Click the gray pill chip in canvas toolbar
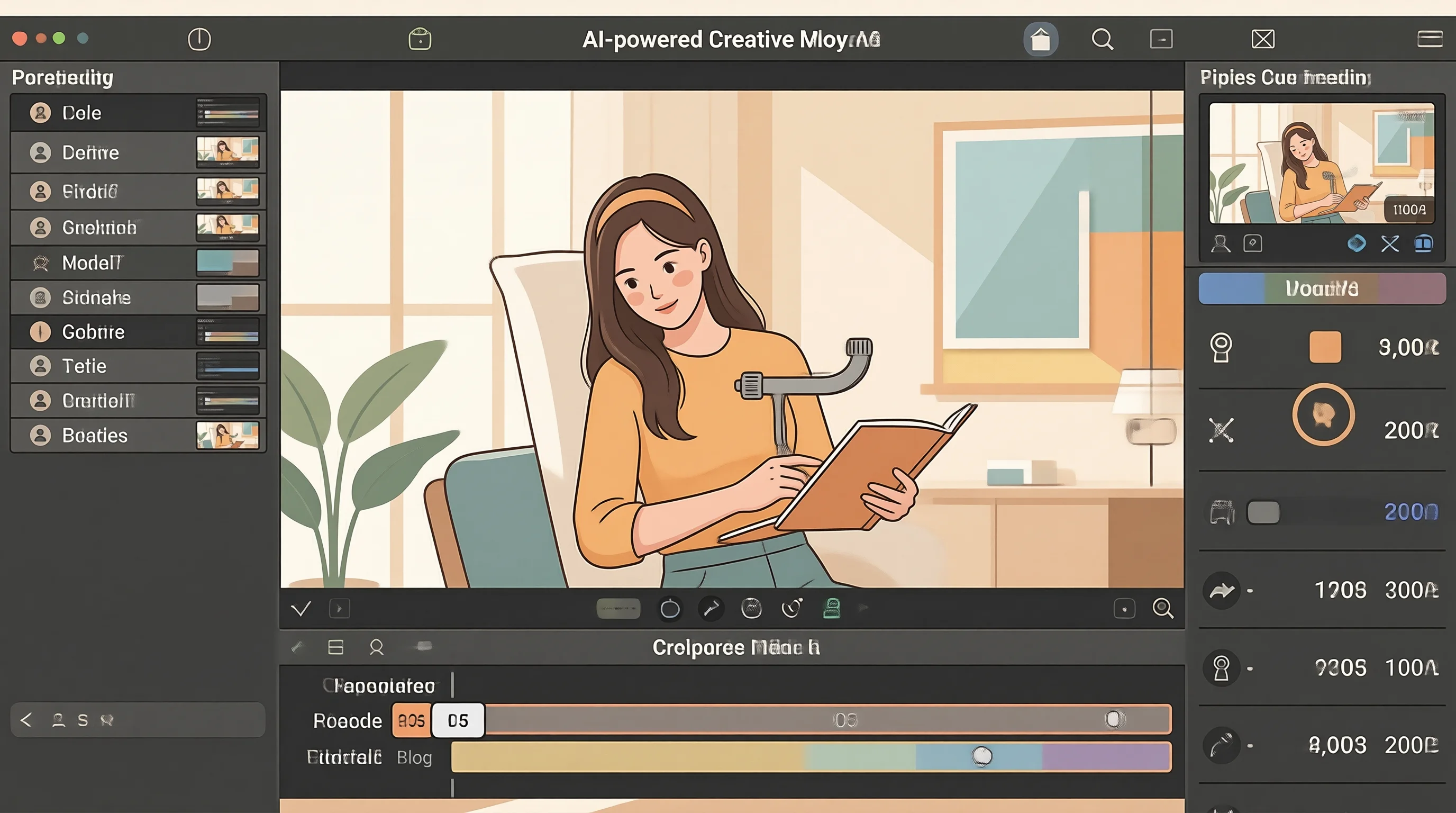This screenshot has height=813, width=1456. coord(618,608)
